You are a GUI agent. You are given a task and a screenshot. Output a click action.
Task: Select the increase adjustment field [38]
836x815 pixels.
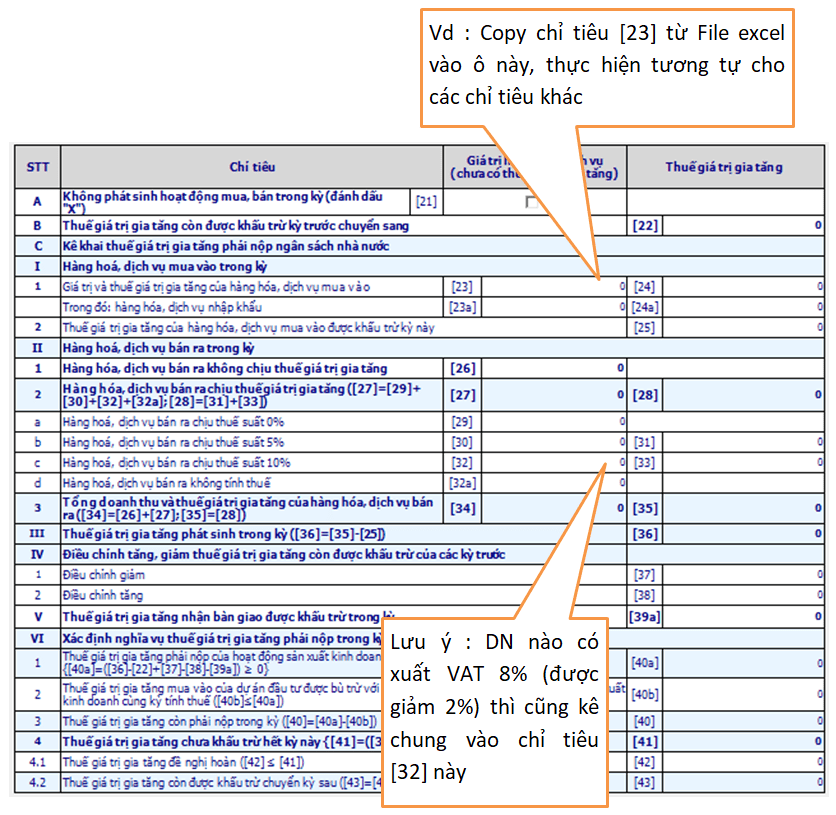coord(743,595)
